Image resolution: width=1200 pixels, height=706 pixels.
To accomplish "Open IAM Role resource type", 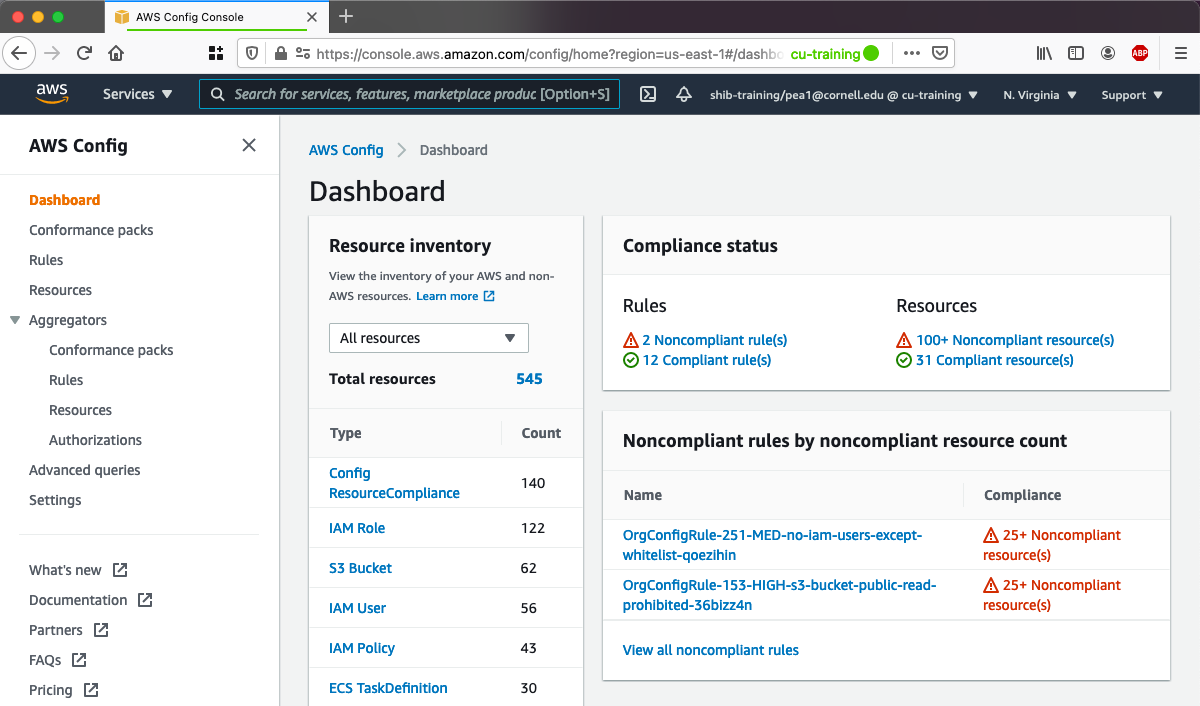I will [x=357, y=528].
